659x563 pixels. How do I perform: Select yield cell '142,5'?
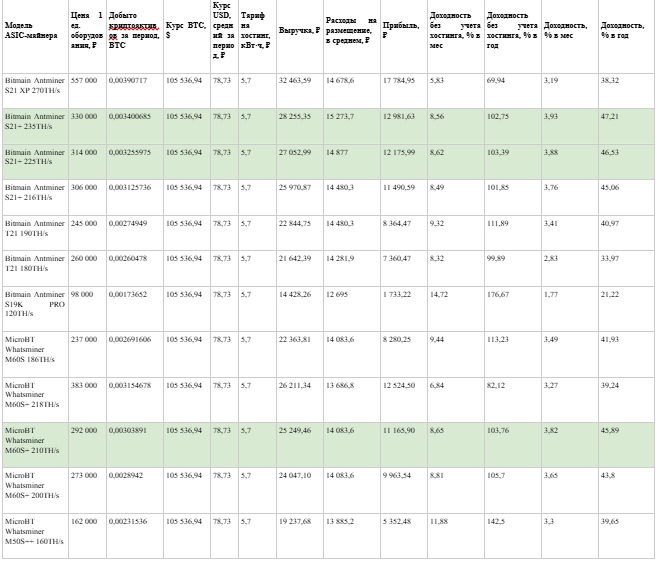[513, 536]
